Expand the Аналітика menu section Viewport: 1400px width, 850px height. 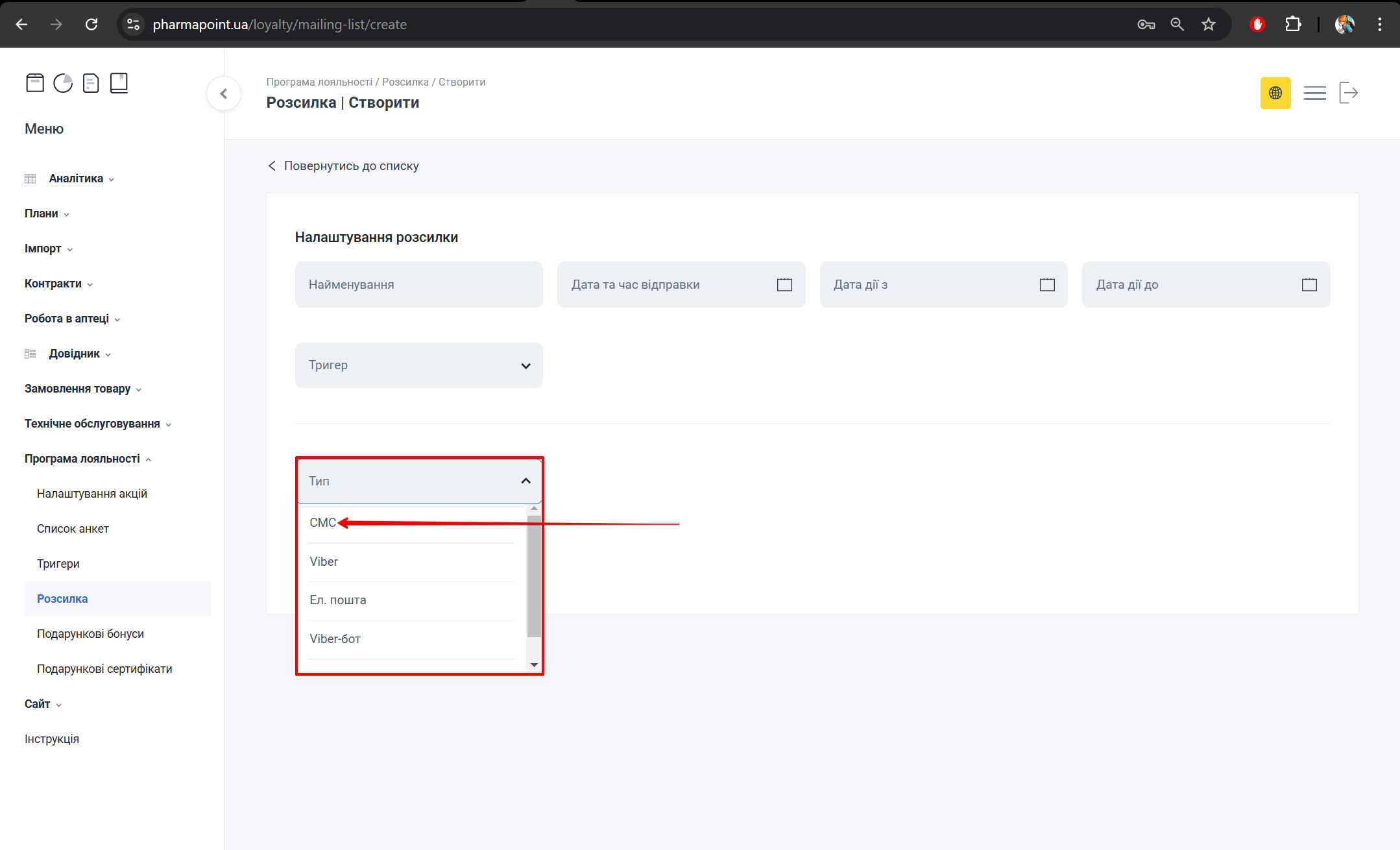point(77,178)
